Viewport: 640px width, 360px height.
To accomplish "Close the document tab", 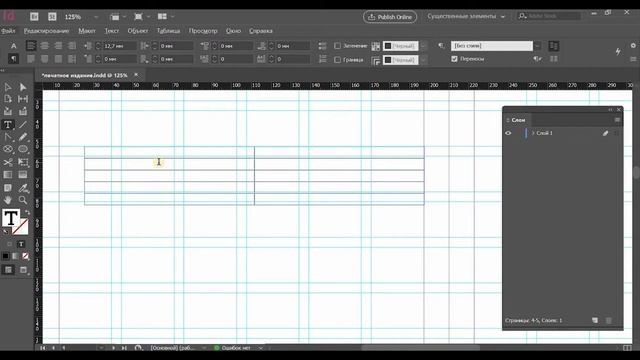I will coord(136,75).
